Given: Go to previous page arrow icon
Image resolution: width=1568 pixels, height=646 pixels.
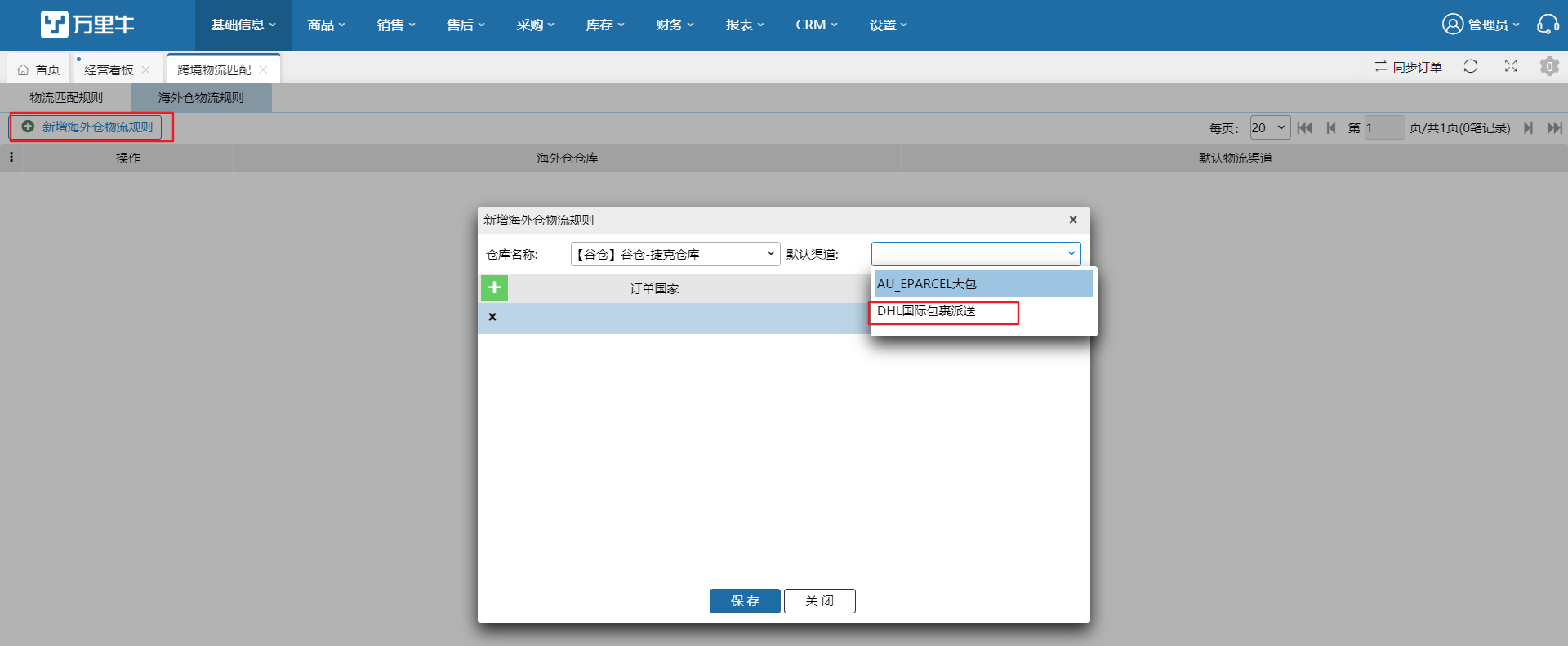Looking at the screenshot, I should 1331,128.
